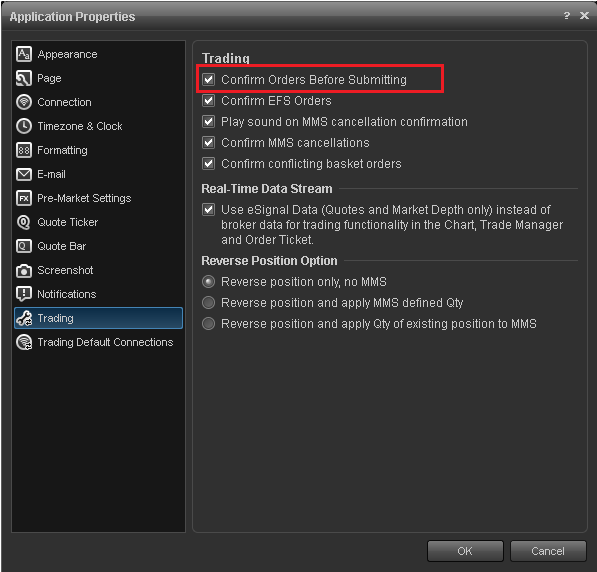Viewport: 597px width, 572px height.
Task: Switch to Quote Bar settings
Action: click(x=99, y=246)
